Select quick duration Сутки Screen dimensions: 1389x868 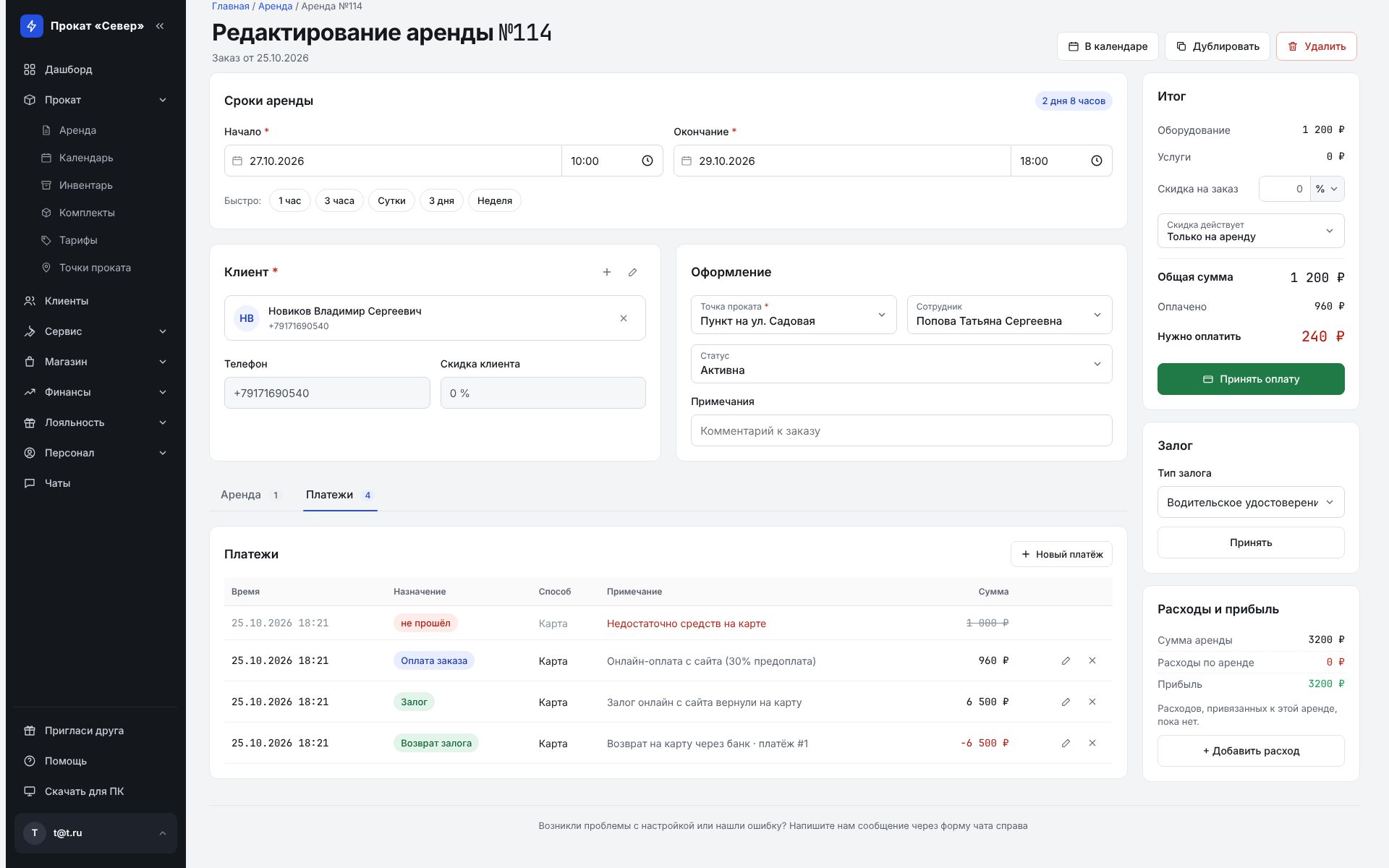[x=391, y=200]
